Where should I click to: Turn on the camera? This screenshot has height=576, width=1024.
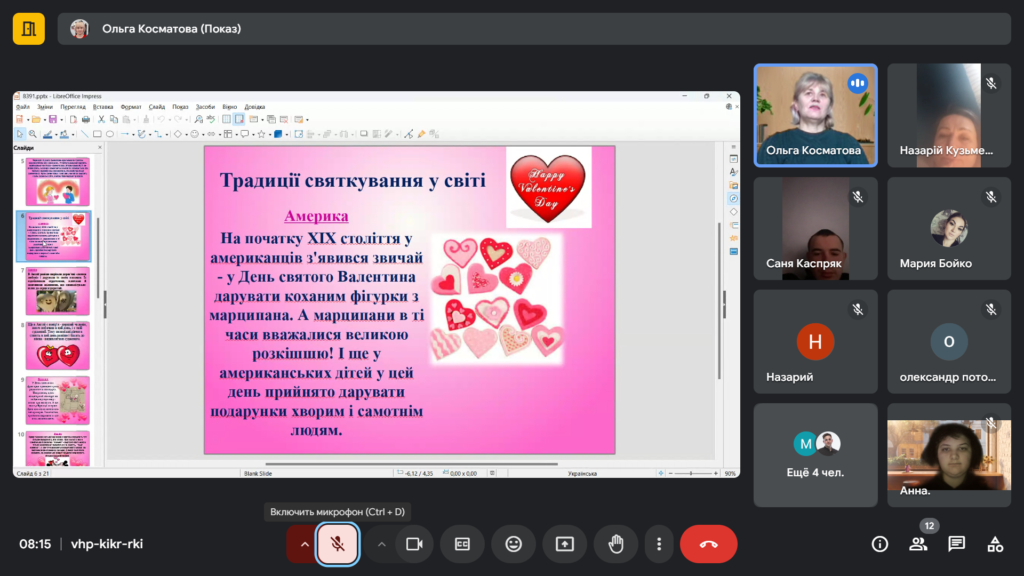coord(413,544)
